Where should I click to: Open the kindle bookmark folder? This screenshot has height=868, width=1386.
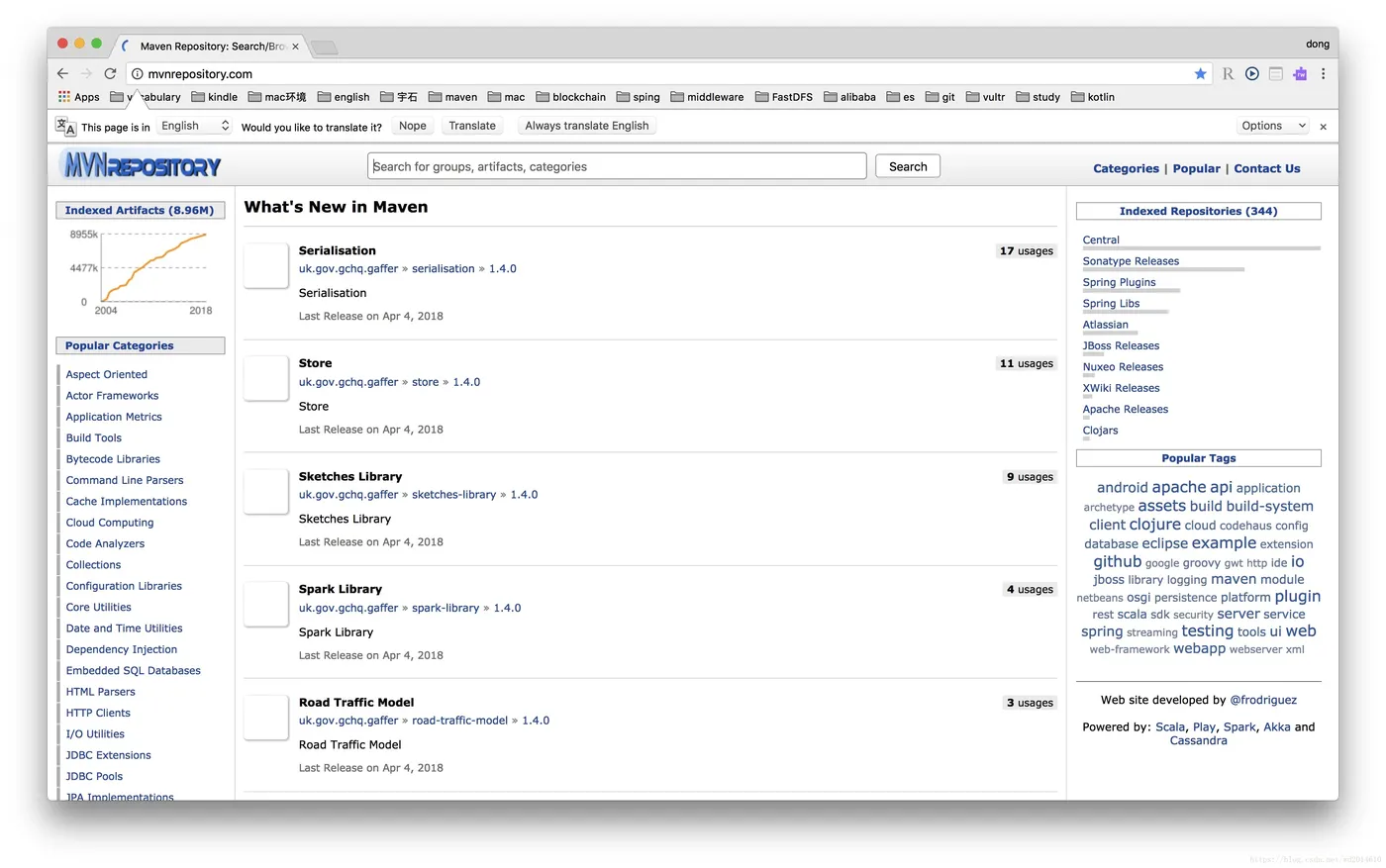(x=215, y=97)
